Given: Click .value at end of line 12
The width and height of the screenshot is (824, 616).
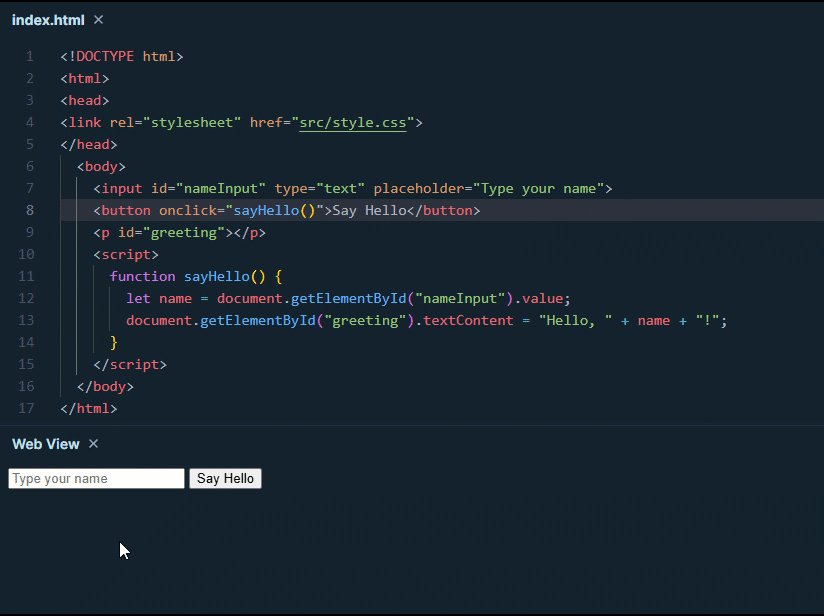Looking at the screenshot, I should point(539,299).
